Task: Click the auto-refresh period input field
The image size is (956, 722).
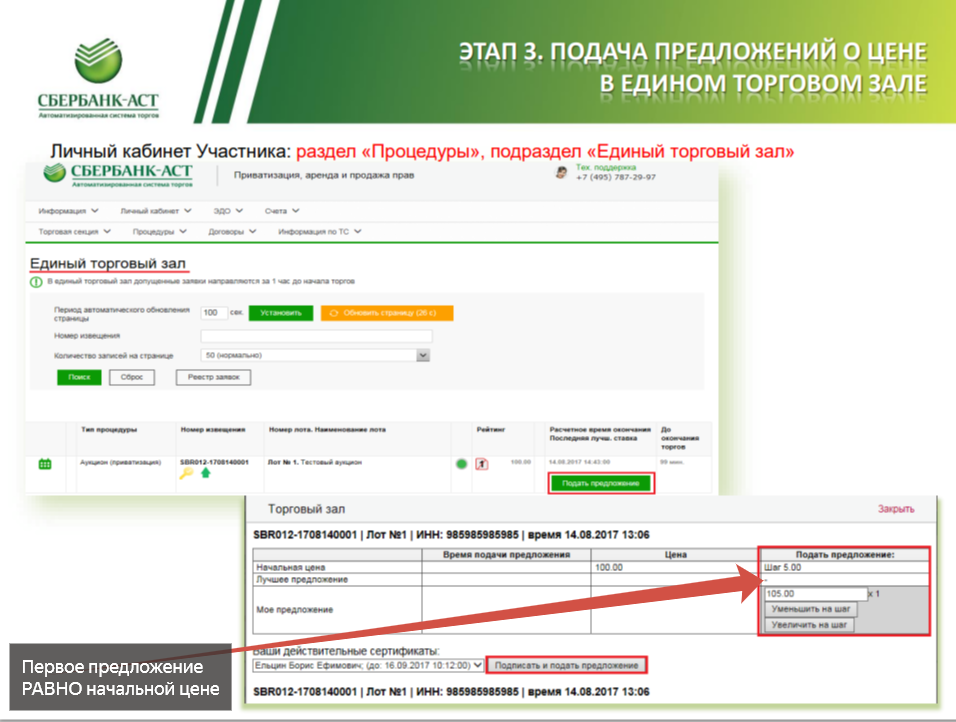Action: point(214,313)
